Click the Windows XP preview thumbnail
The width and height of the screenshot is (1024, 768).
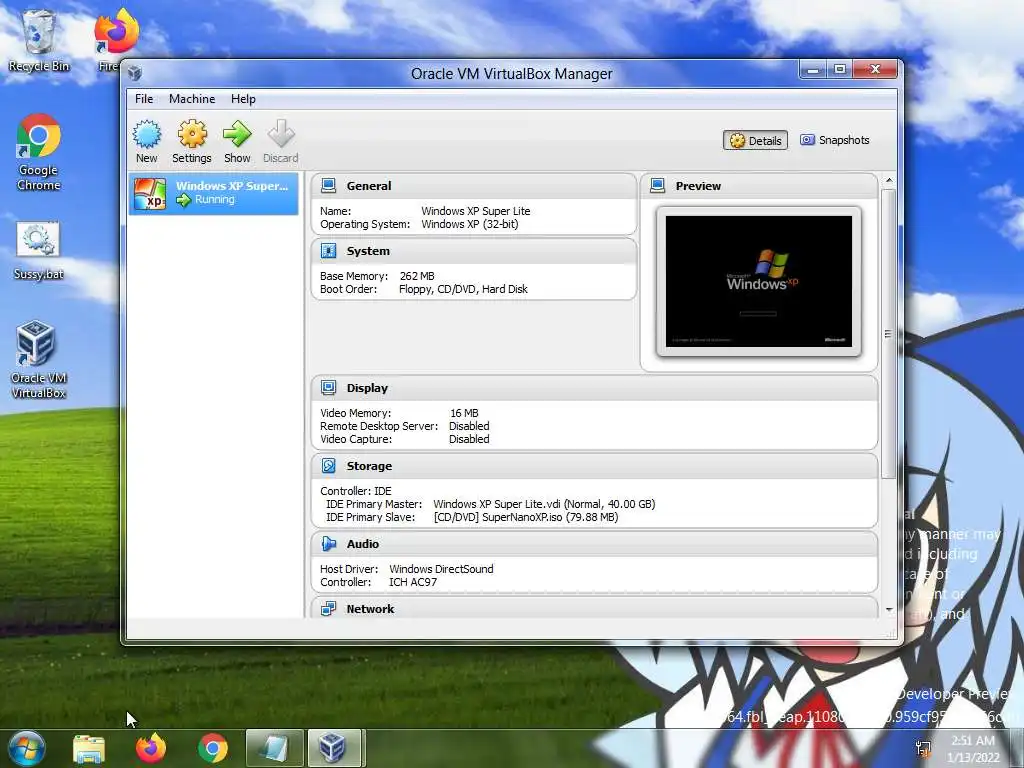pos(759,281)
